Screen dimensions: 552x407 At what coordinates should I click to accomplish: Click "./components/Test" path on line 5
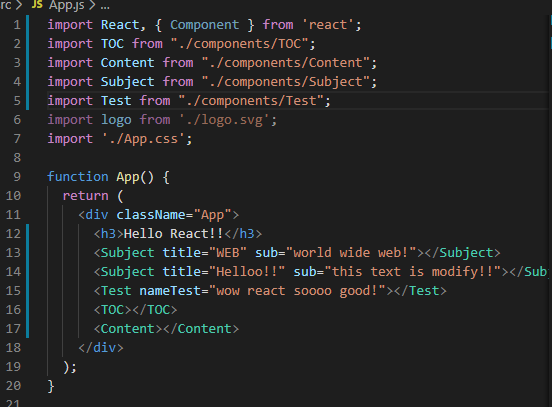[x=251, y=101]
